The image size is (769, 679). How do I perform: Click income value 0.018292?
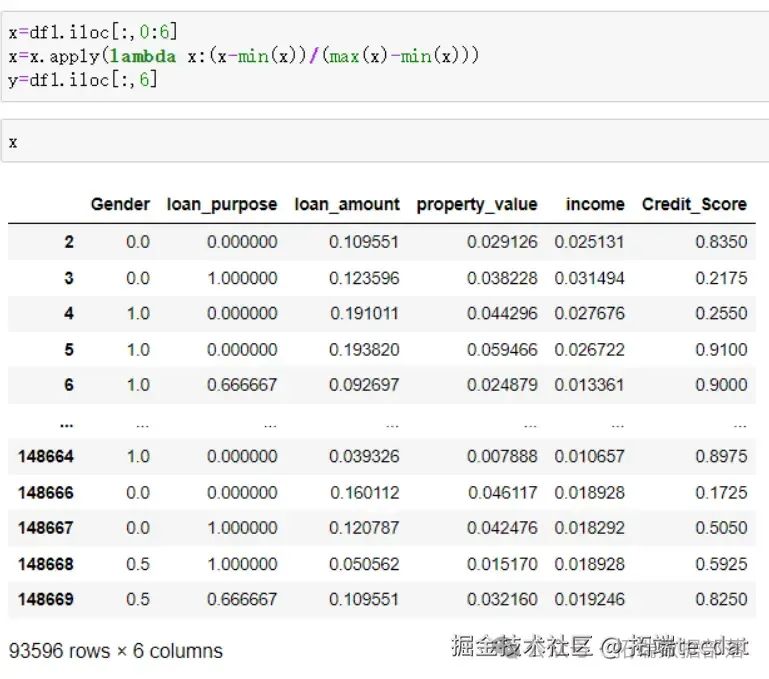click(x=590, y=528)
